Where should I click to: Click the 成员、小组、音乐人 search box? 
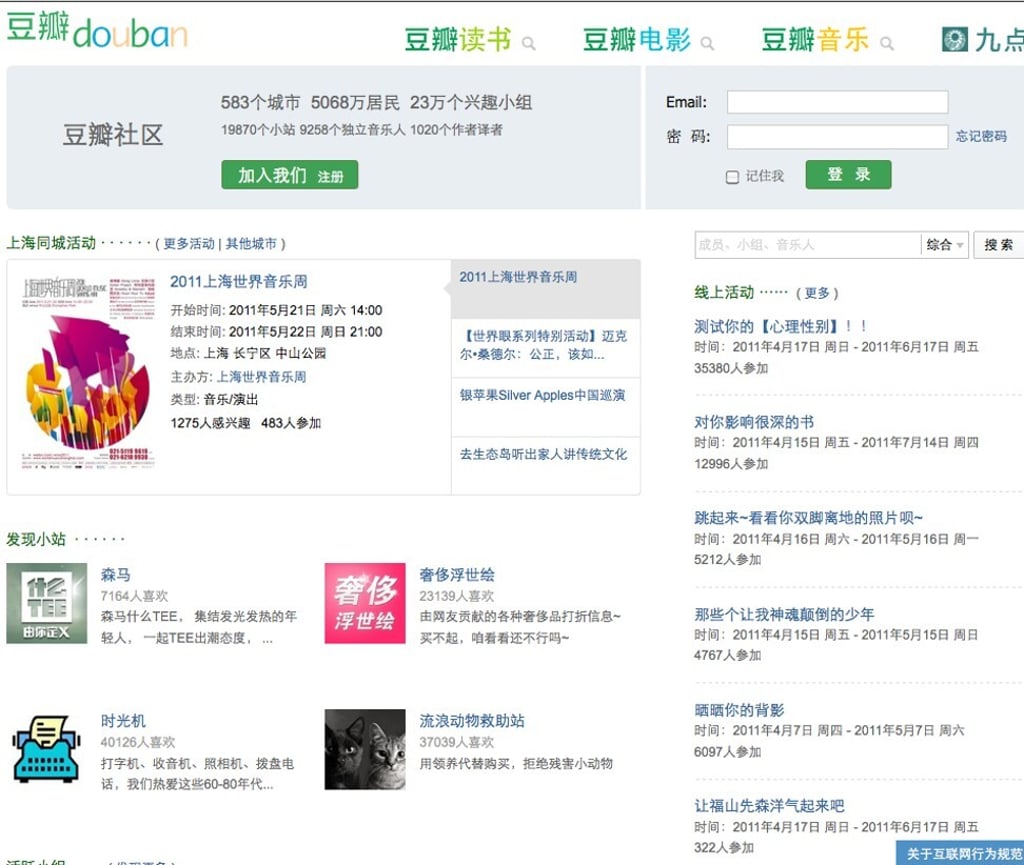808,245
